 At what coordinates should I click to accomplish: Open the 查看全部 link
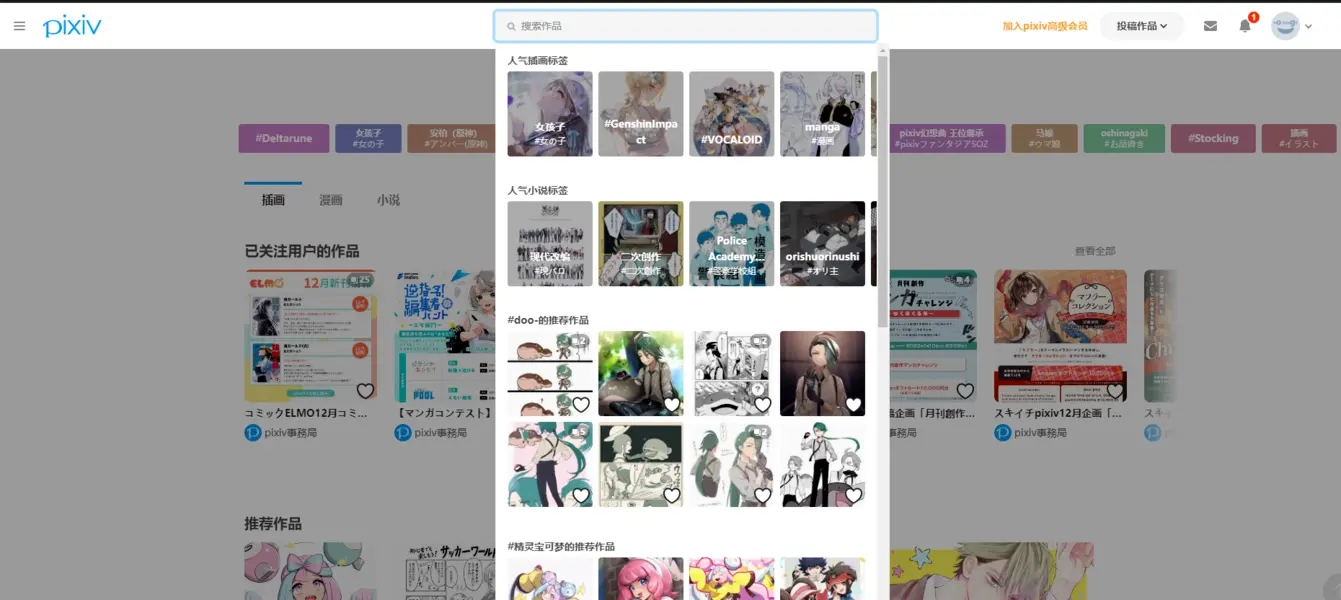(x=1094, y=251)
